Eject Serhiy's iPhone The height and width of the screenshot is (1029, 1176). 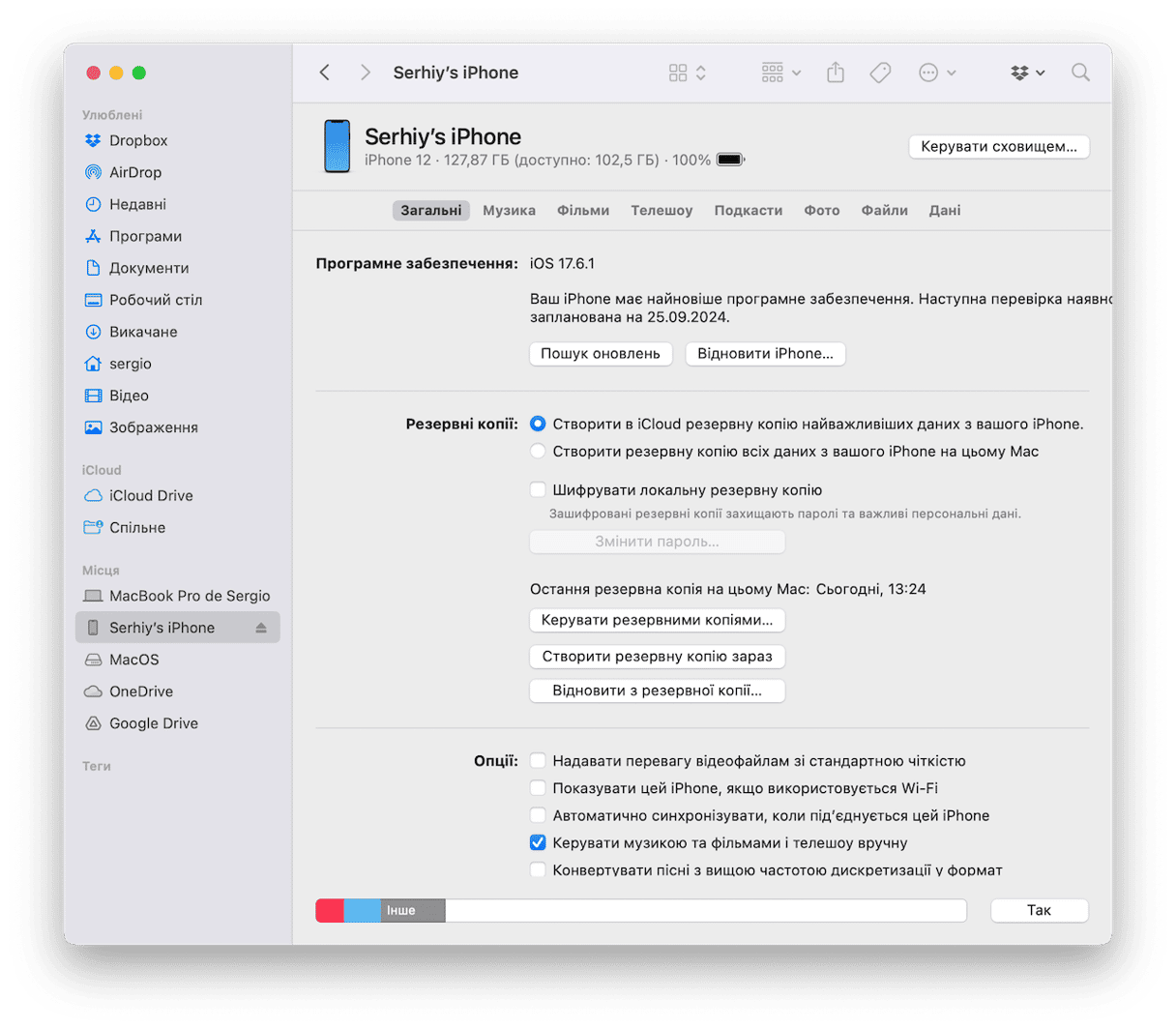261,628
